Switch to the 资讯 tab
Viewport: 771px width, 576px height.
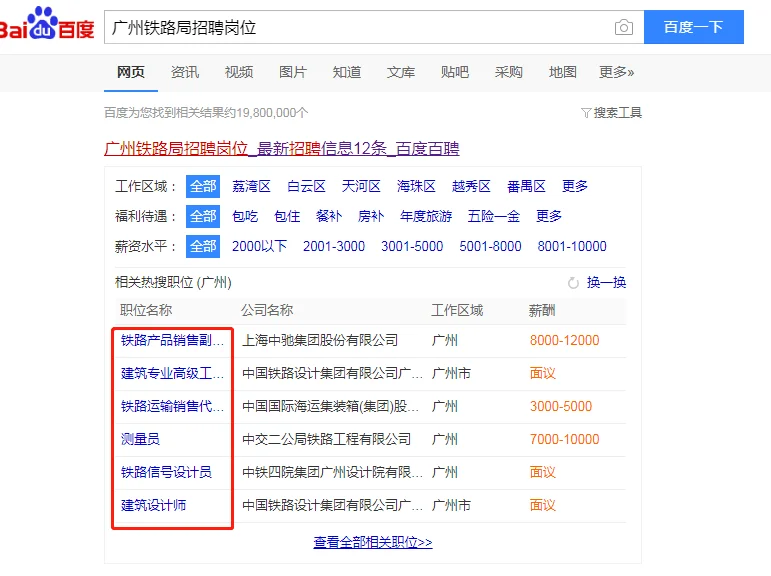point(185,72)
